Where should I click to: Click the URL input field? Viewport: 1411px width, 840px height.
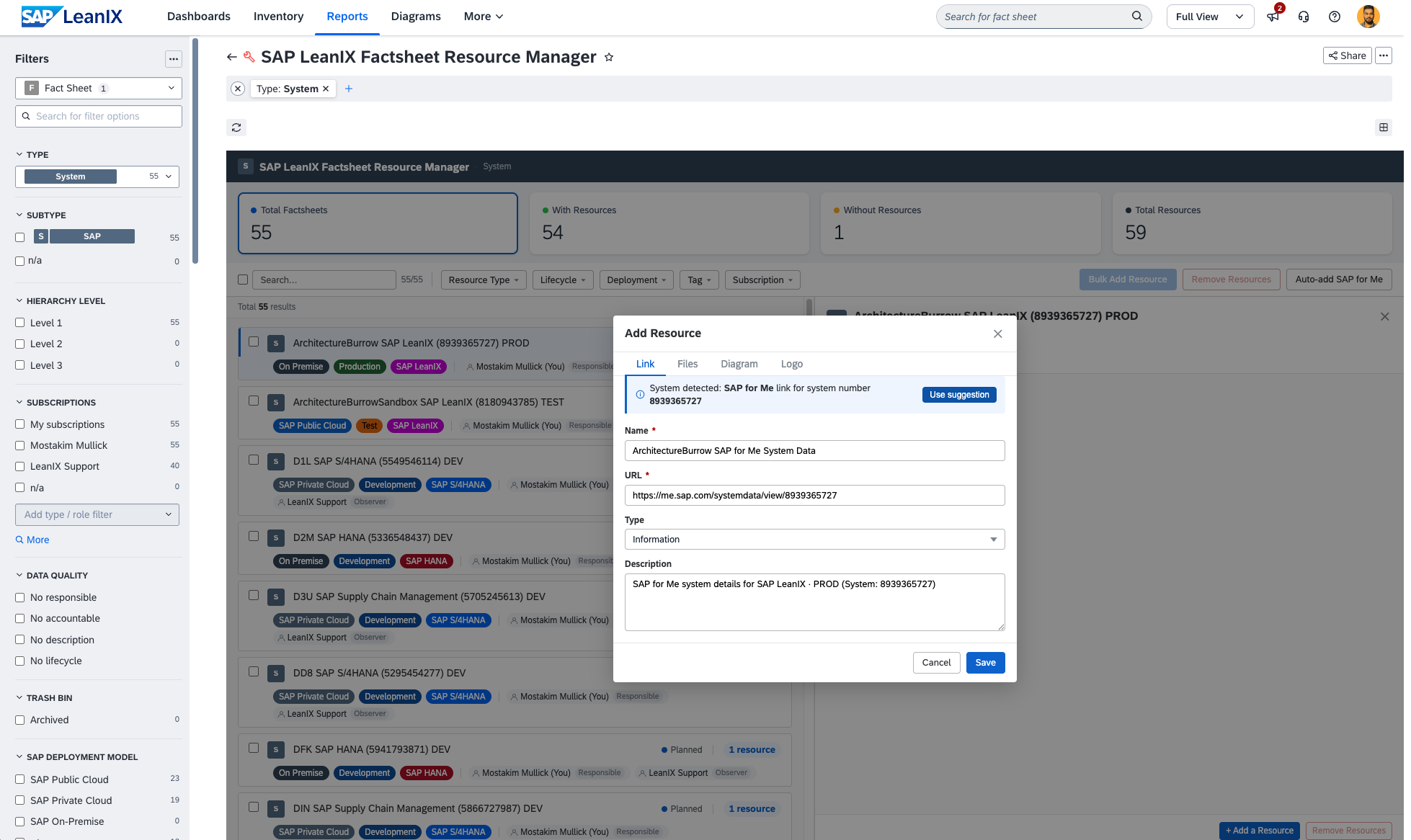pyautogui.click(x=815, y=496)
